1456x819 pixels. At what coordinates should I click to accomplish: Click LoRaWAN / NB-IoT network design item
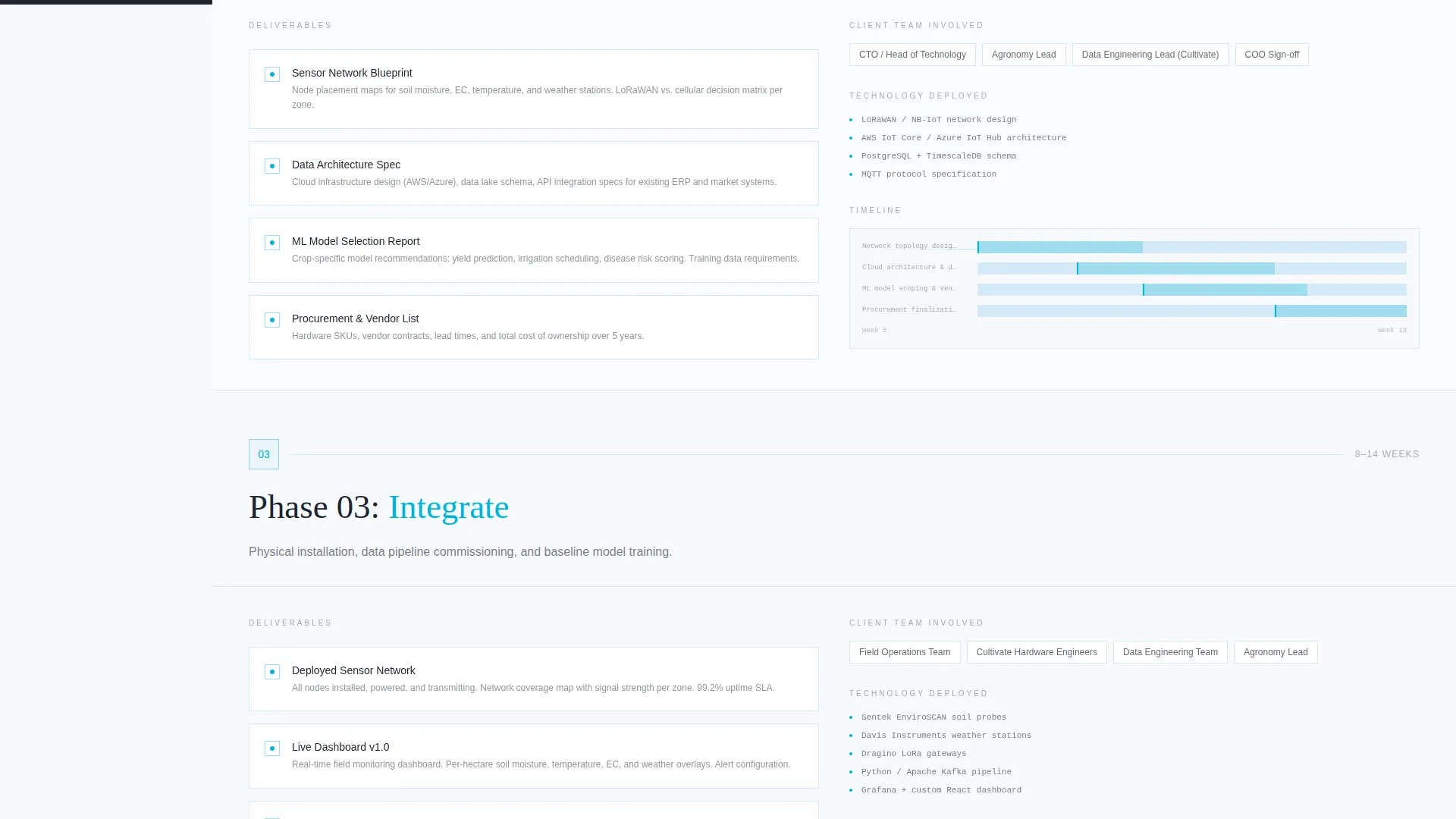coord(939,120)
